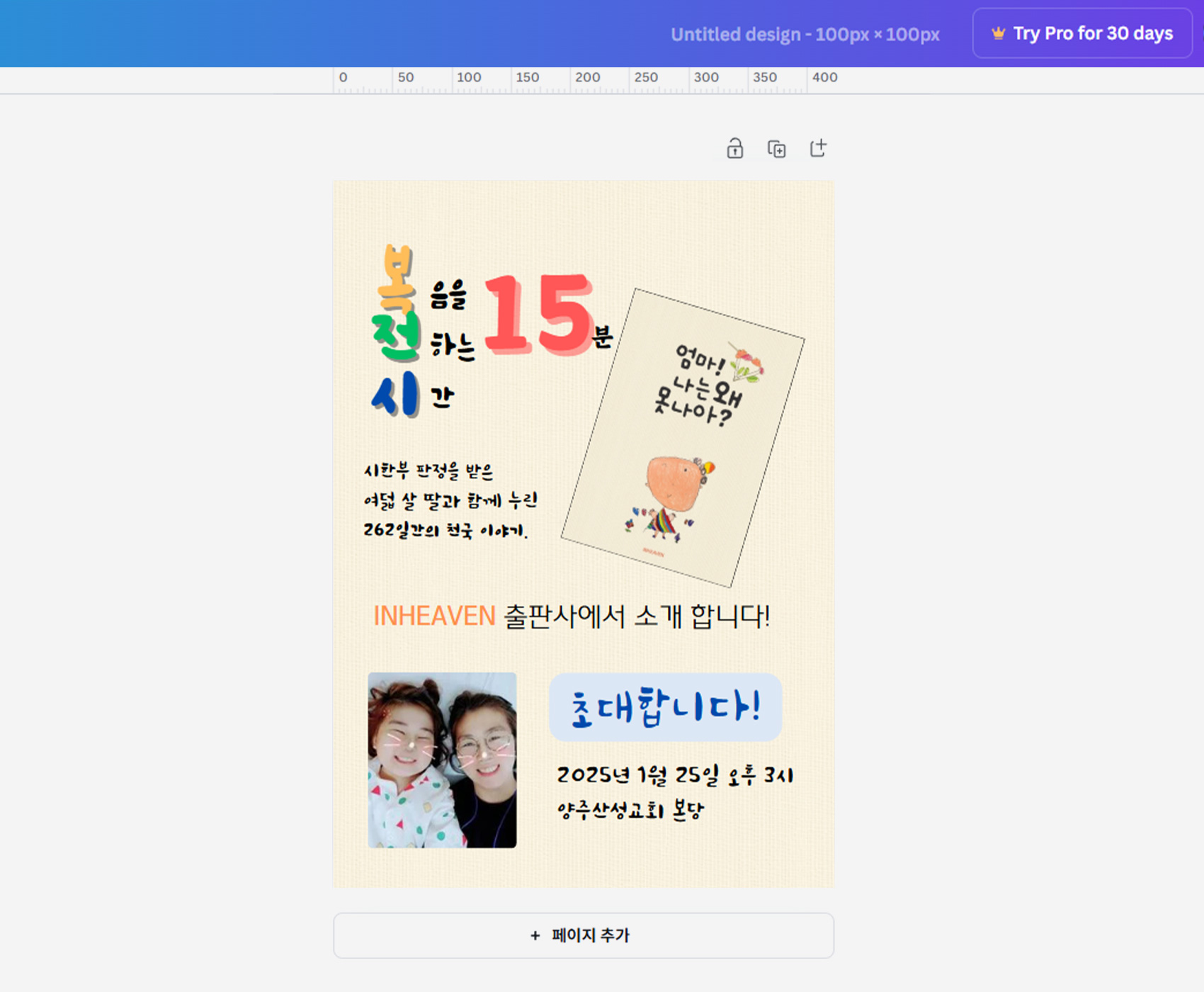Click the 200 mark on the horizontal ruler

(587, 77)
